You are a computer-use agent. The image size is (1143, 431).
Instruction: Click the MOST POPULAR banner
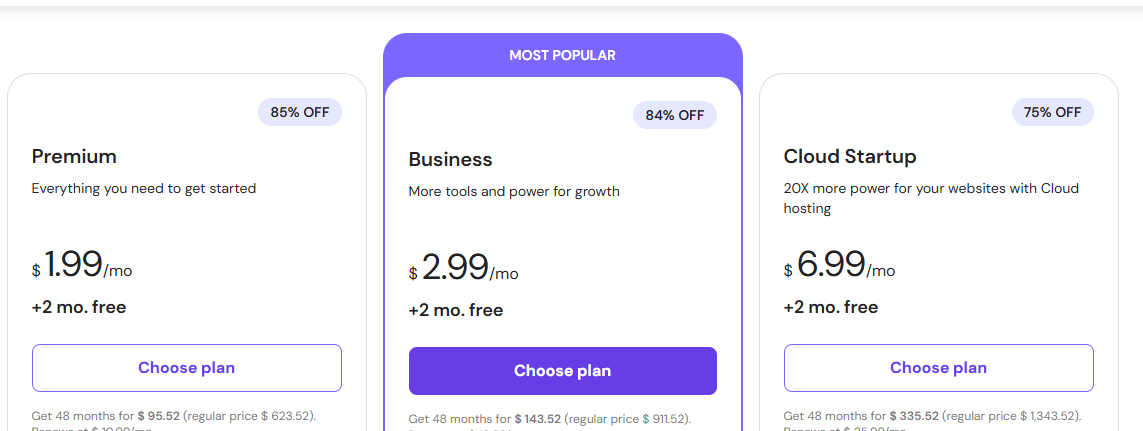562,55
